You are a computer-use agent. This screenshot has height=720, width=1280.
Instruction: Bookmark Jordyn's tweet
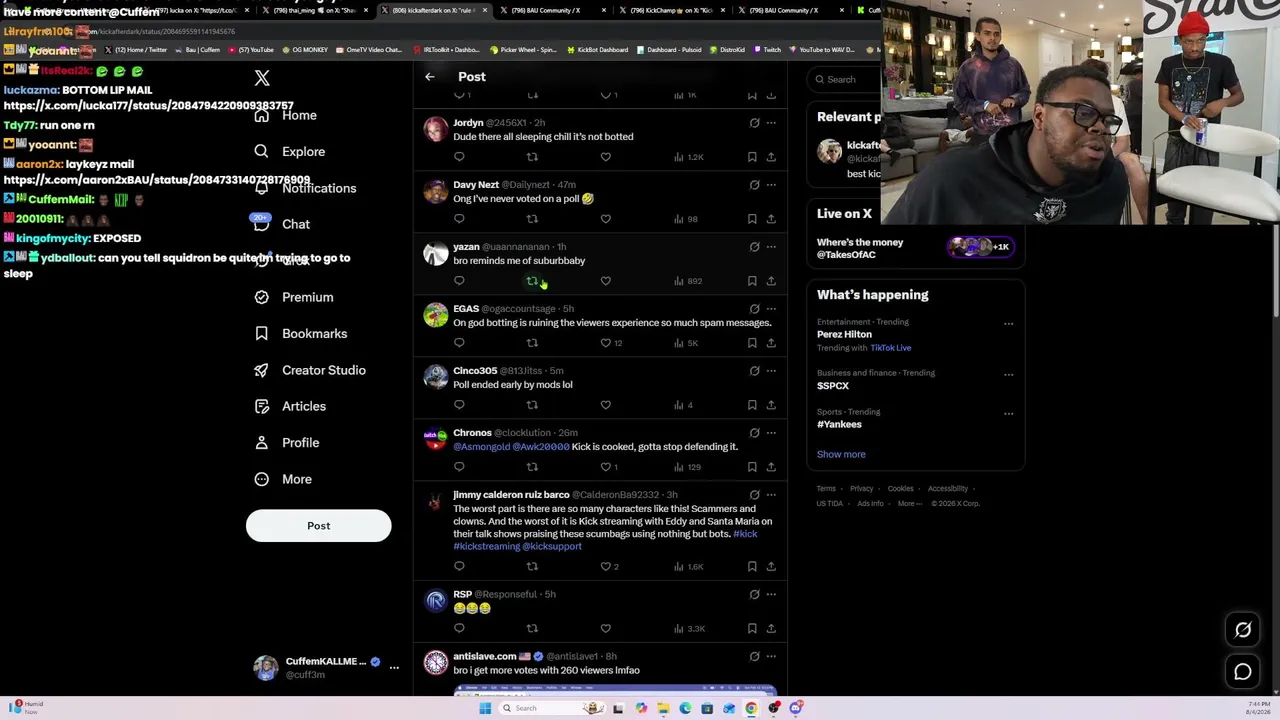pos(752,157)
